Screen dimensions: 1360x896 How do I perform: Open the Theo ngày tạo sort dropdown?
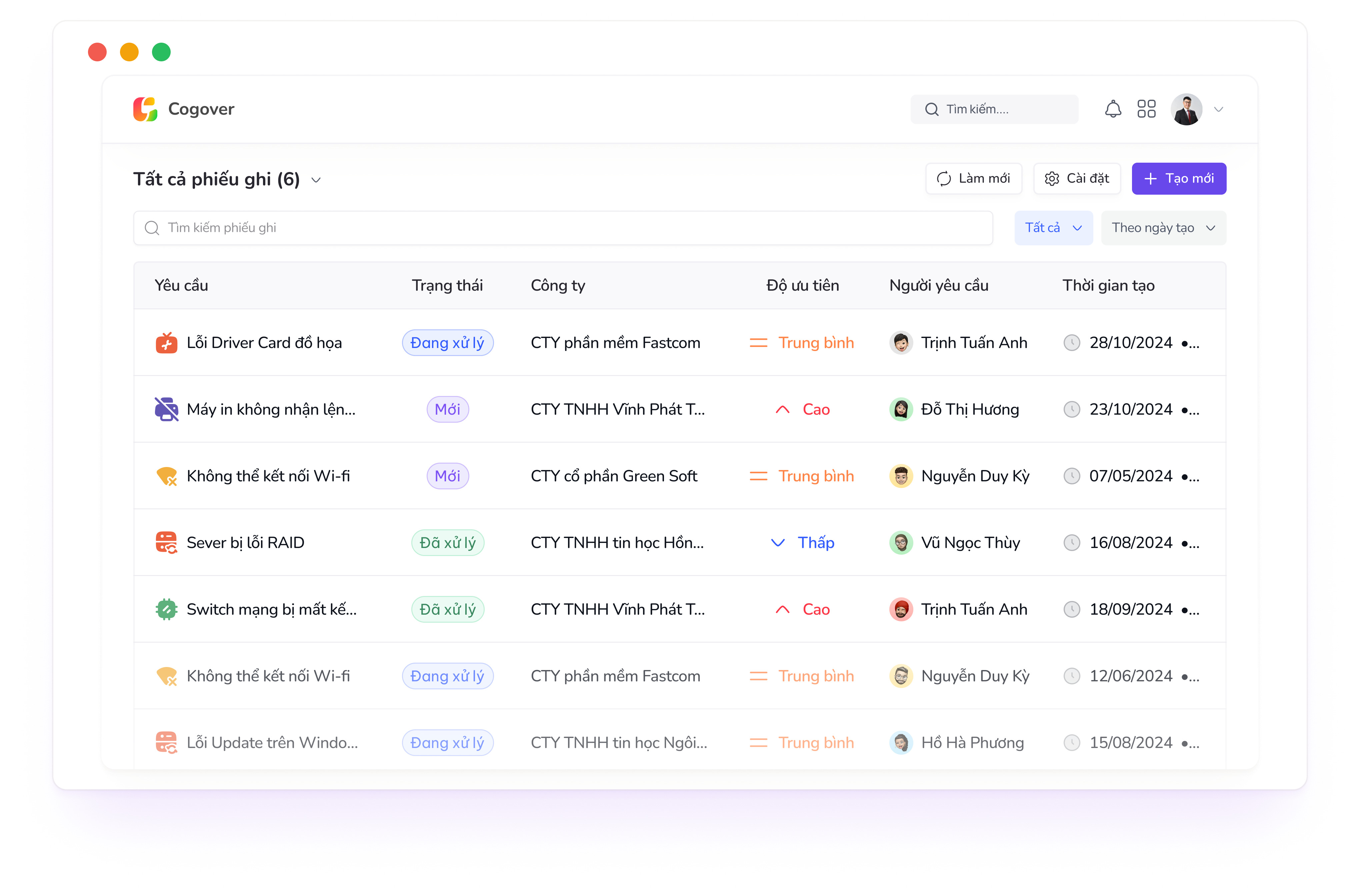(1163, 228)
